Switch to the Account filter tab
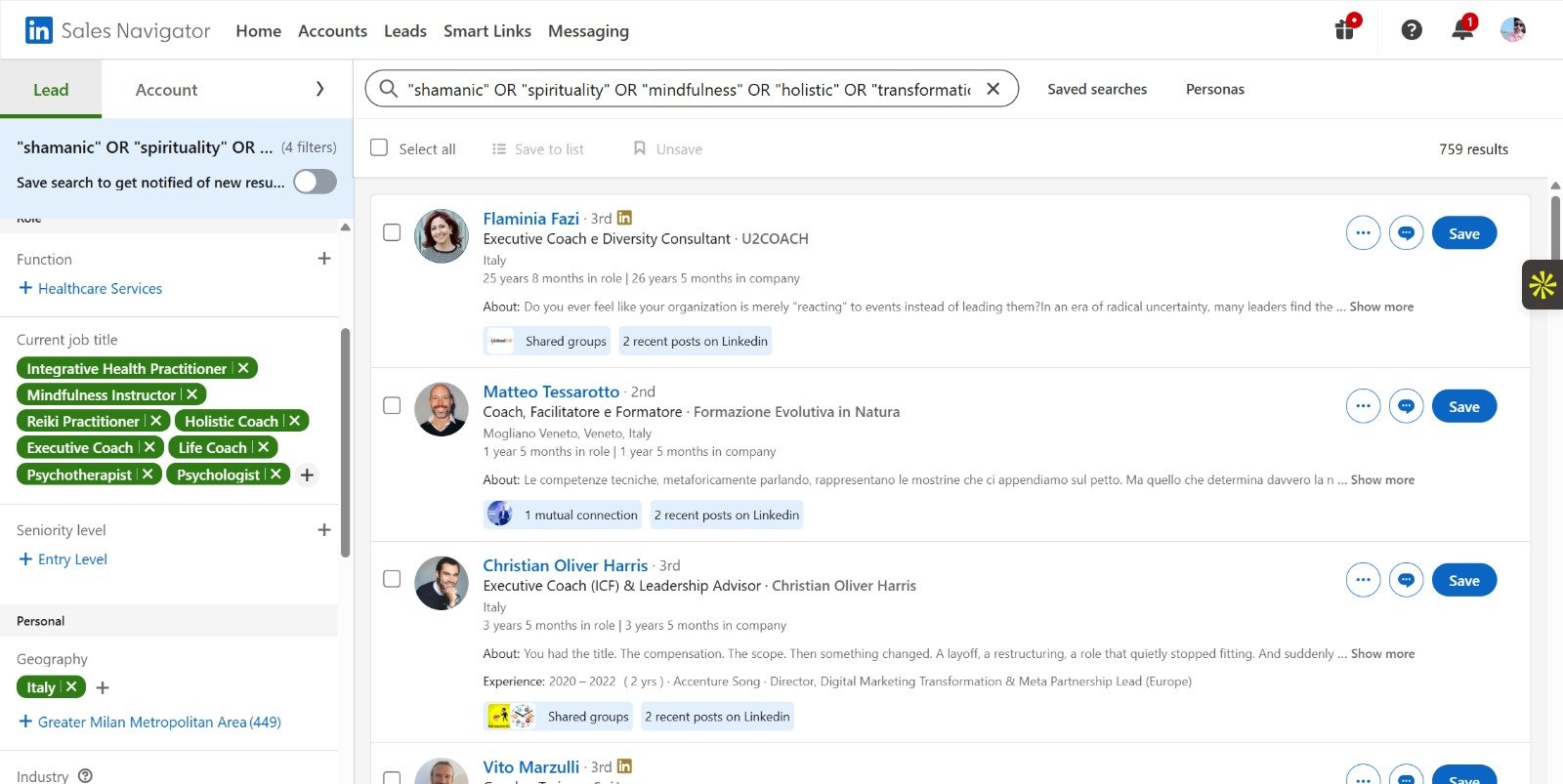 (166, 89)
